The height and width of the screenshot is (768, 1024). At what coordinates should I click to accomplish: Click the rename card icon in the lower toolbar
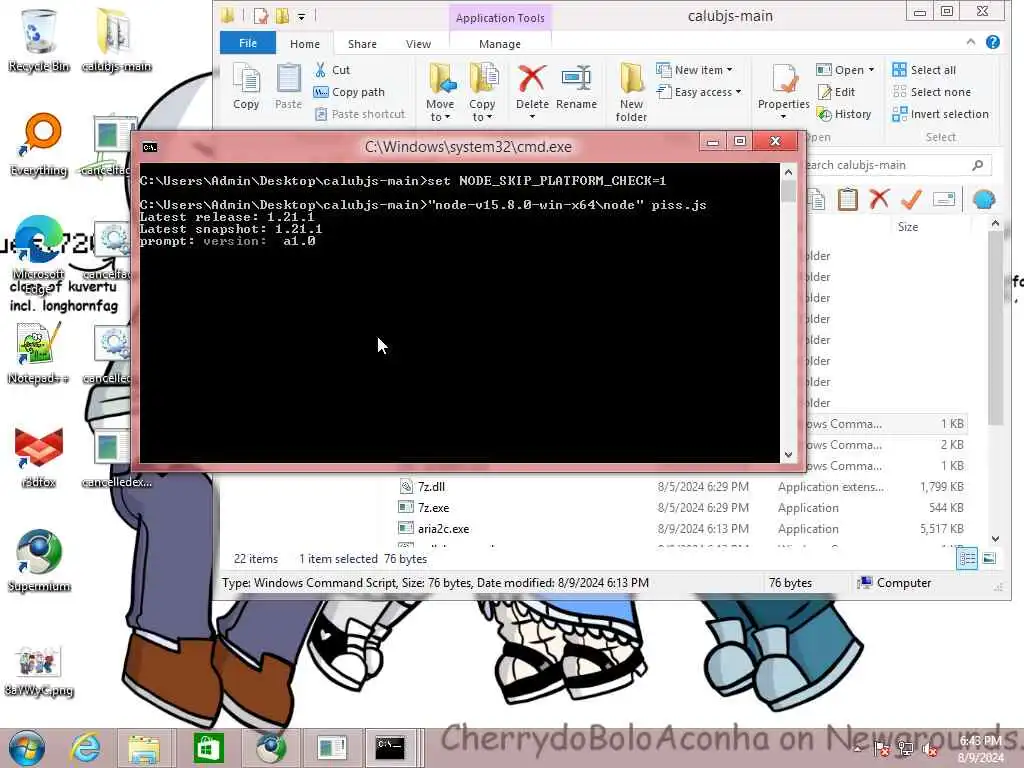(x=944, y=199)
